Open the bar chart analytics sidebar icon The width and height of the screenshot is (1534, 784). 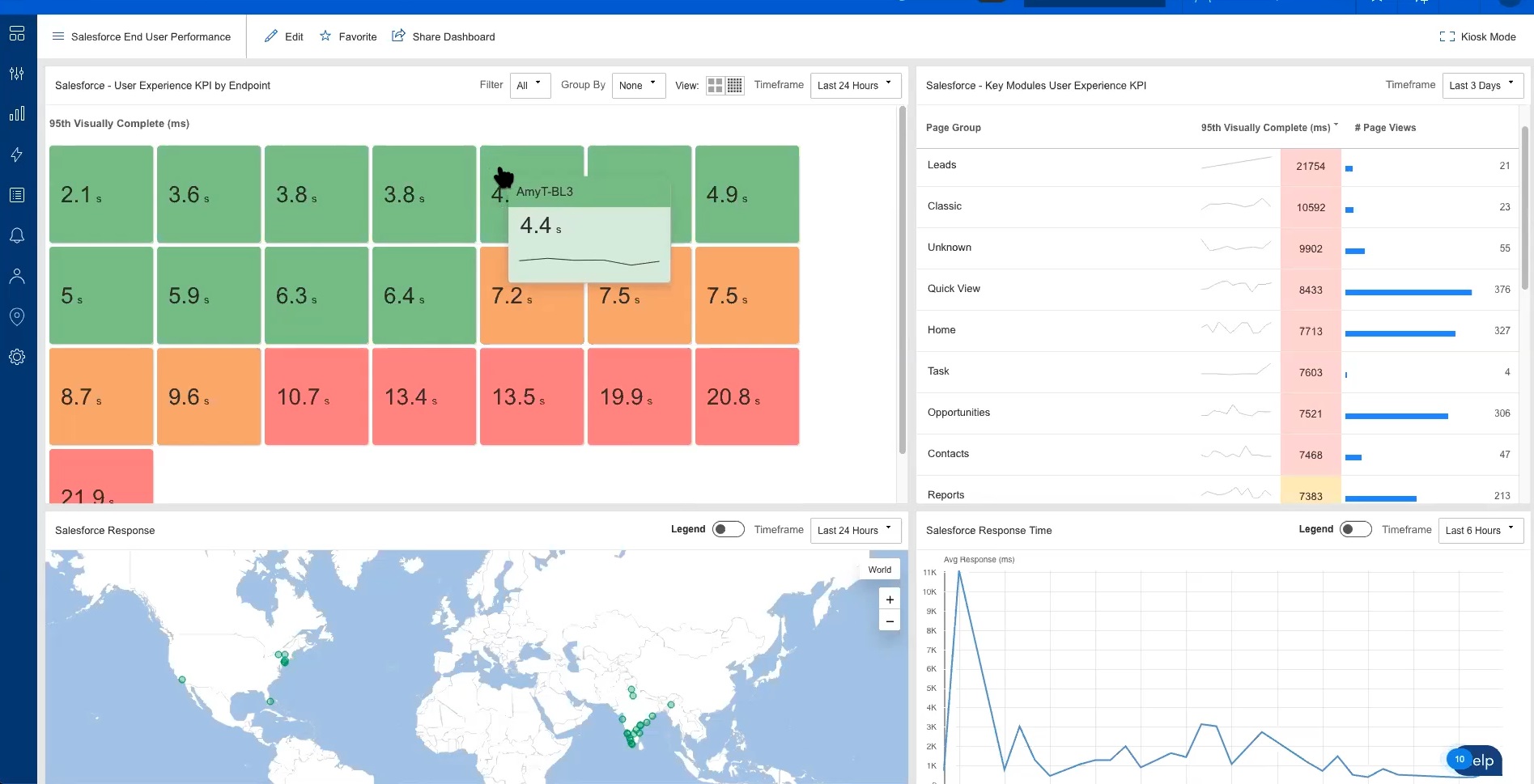[x=17, y=114]
